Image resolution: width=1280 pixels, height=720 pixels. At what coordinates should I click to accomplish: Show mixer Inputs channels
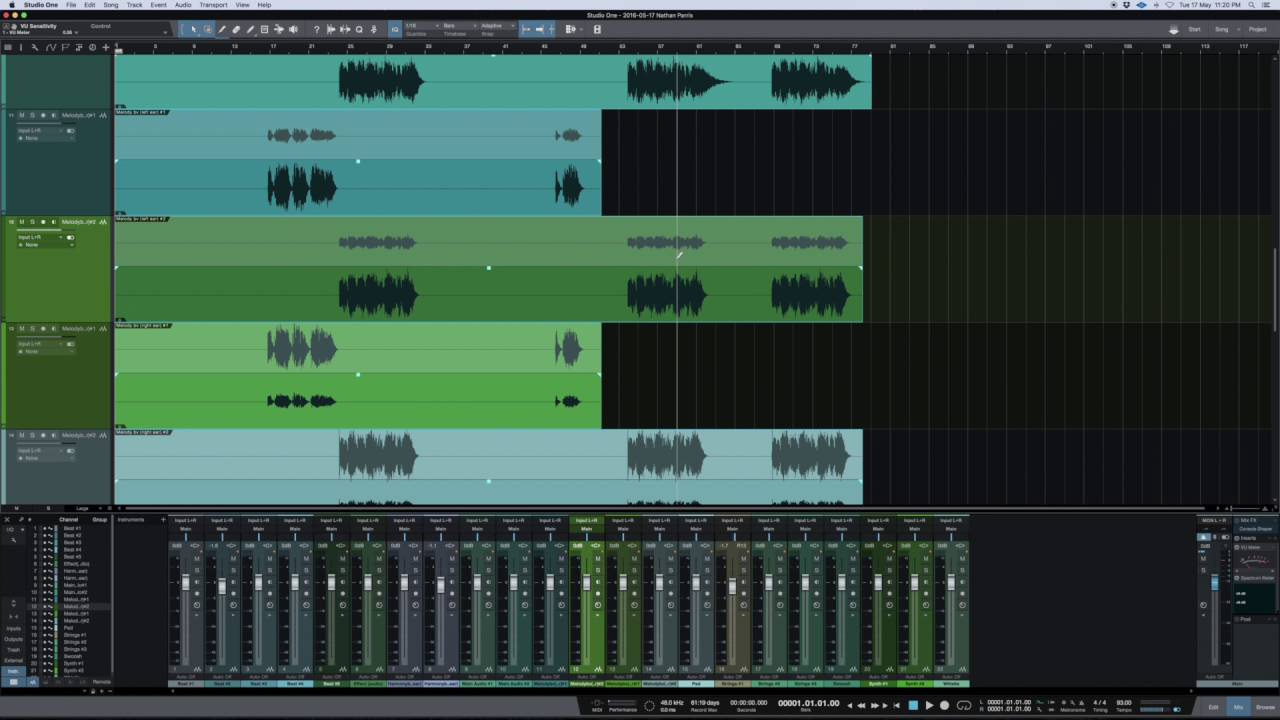coord(13,628)
